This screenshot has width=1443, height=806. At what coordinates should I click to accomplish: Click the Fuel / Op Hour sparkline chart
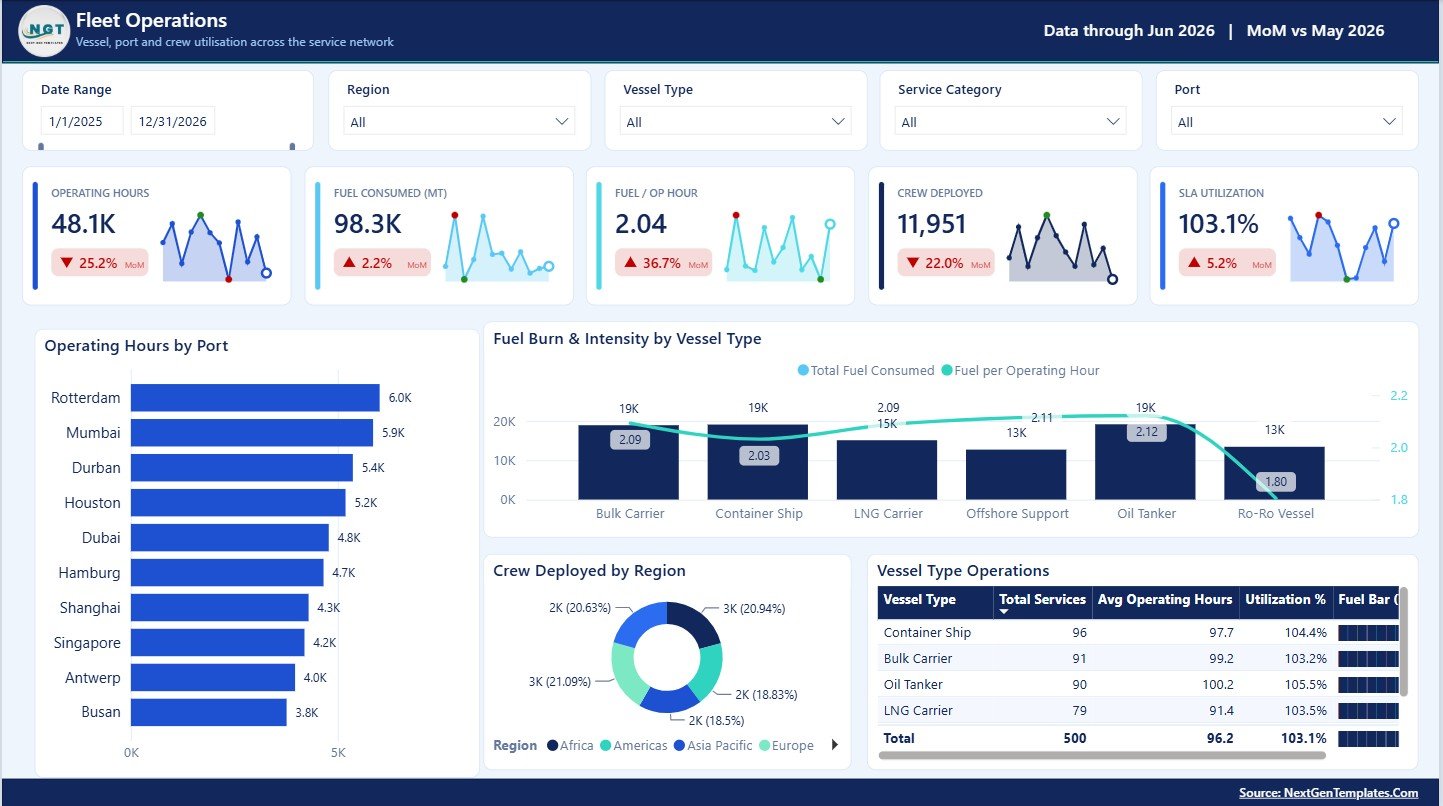pyautogui.click(x=780, y=247)
